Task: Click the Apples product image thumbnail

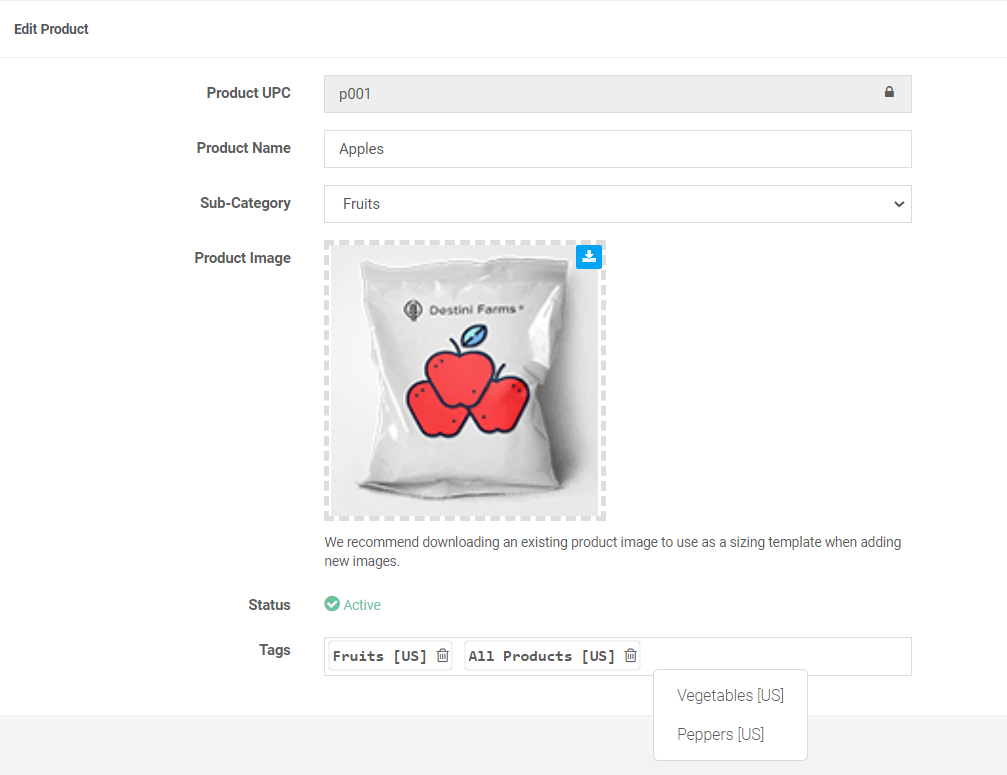Action: [x=465, y=381]
